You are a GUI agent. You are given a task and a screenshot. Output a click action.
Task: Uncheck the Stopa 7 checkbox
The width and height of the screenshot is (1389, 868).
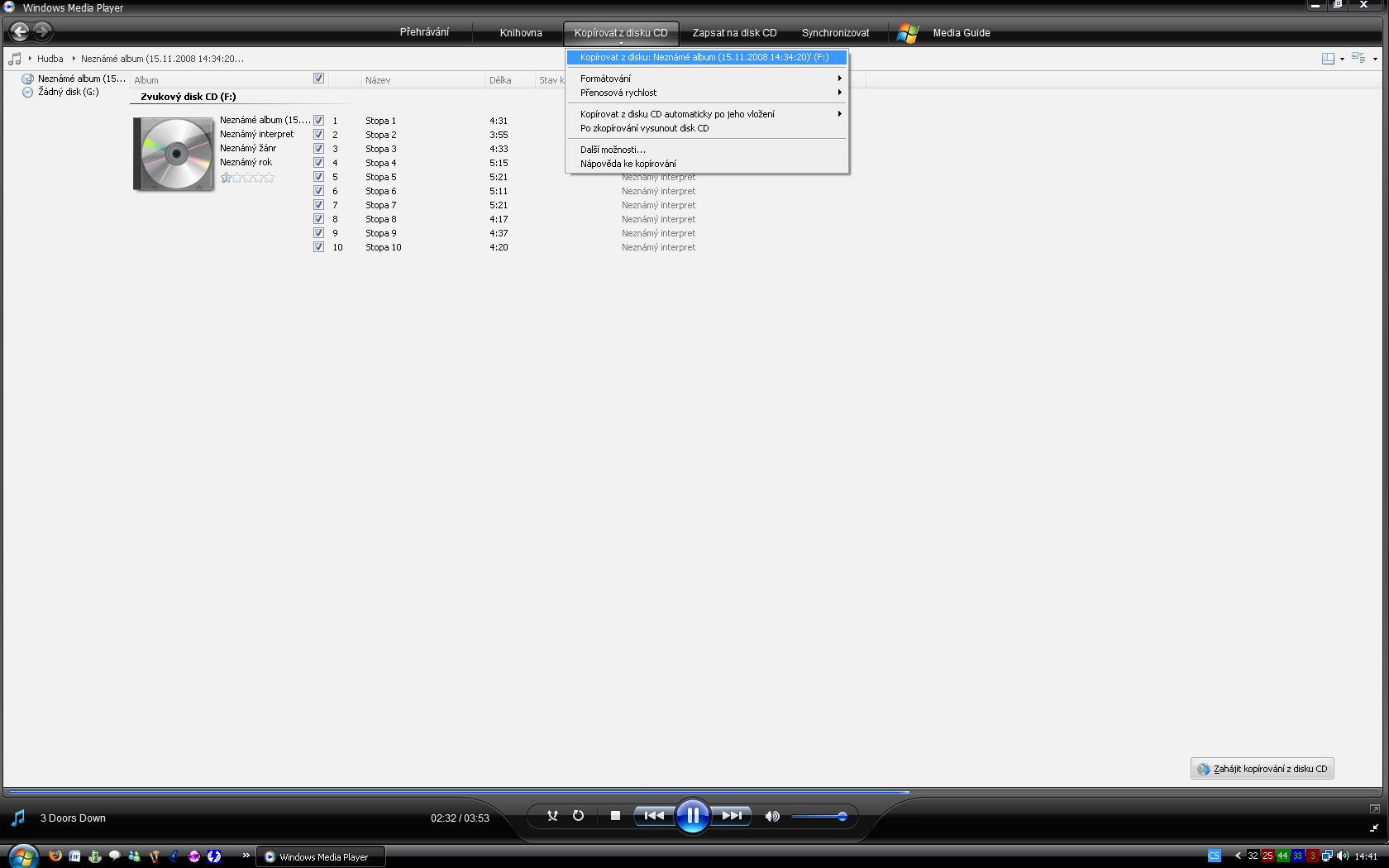pos(318,204)
